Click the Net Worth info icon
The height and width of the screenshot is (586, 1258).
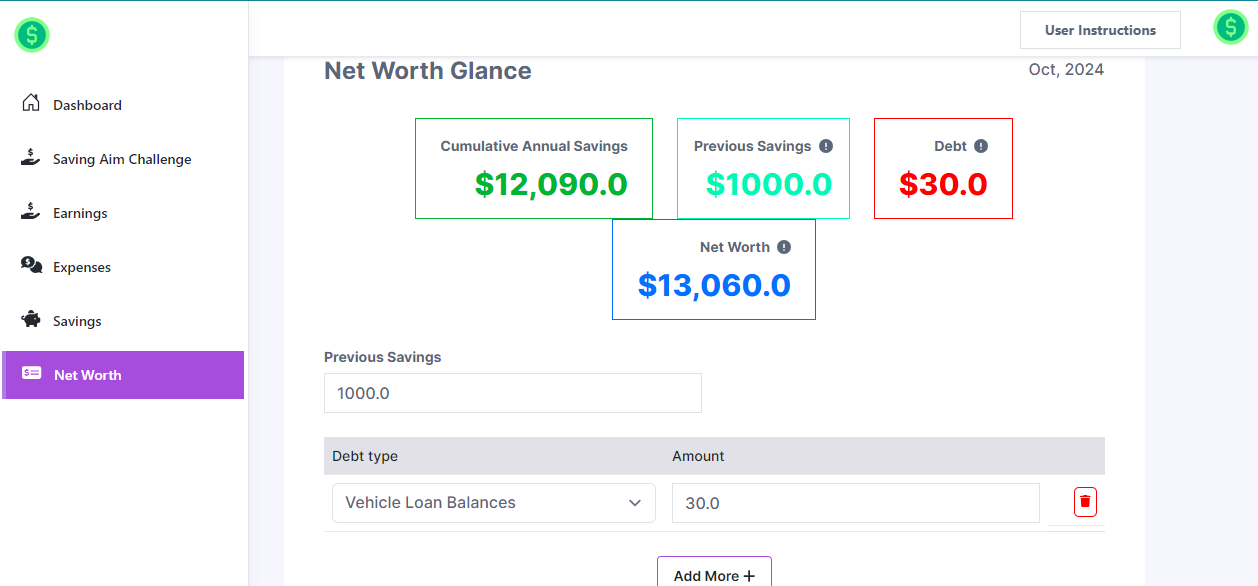point(784,247)
